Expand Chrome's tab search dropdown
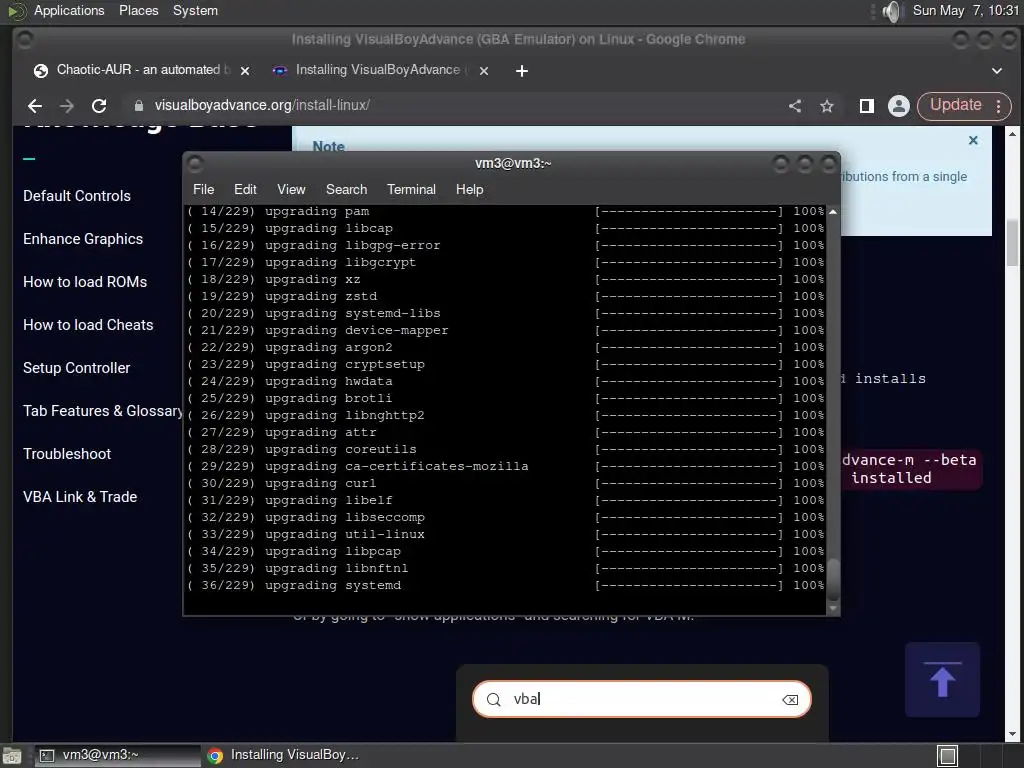This screenshot has height=768, width=1024. (x=997, y=71)
